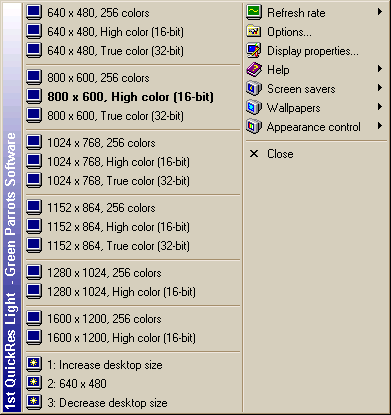Select 1152 x 864, 256 colors

[x=133, y=208]
